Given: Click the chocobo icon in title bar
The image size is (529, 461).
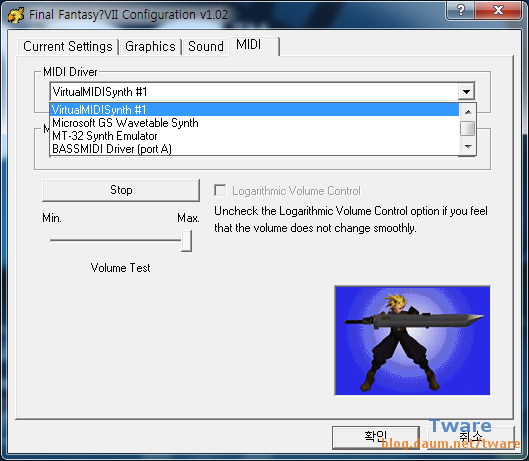Looking at the screenshot, I should (x=16, y=15).
